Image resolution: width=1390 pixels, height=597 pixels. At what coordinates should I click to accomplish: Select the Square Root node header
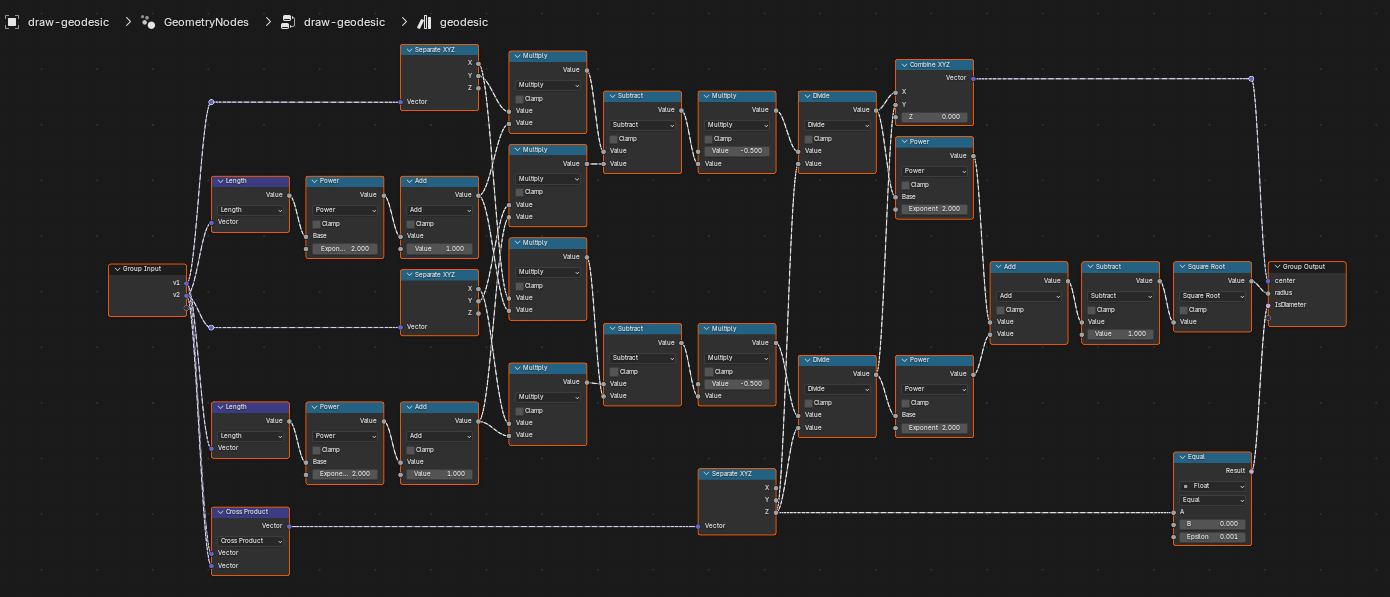click(1212, 267)
